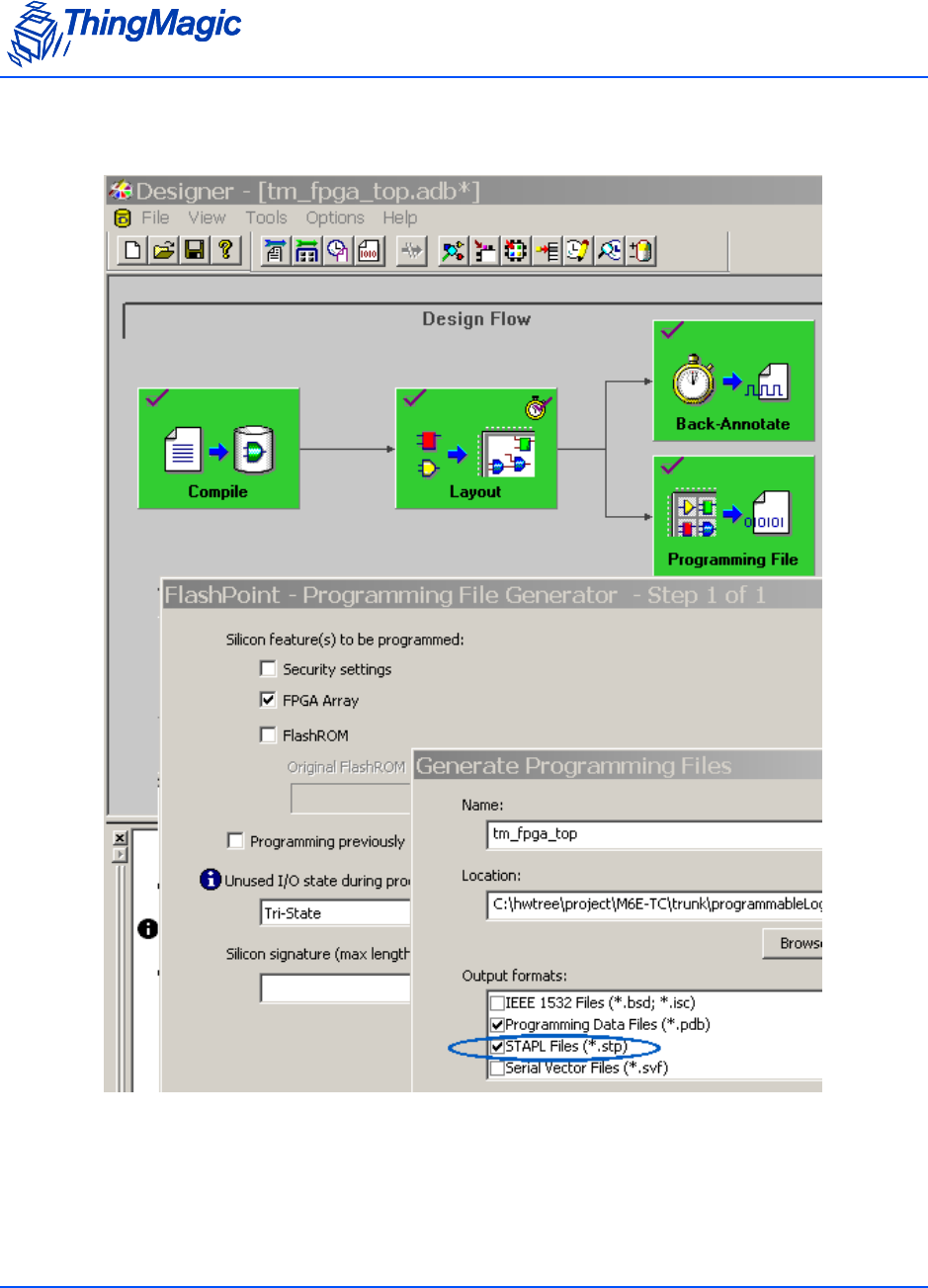Open the Tri-State unused I/O dropdown
This screenshot has height=1288, width=928.
[335, 912]
